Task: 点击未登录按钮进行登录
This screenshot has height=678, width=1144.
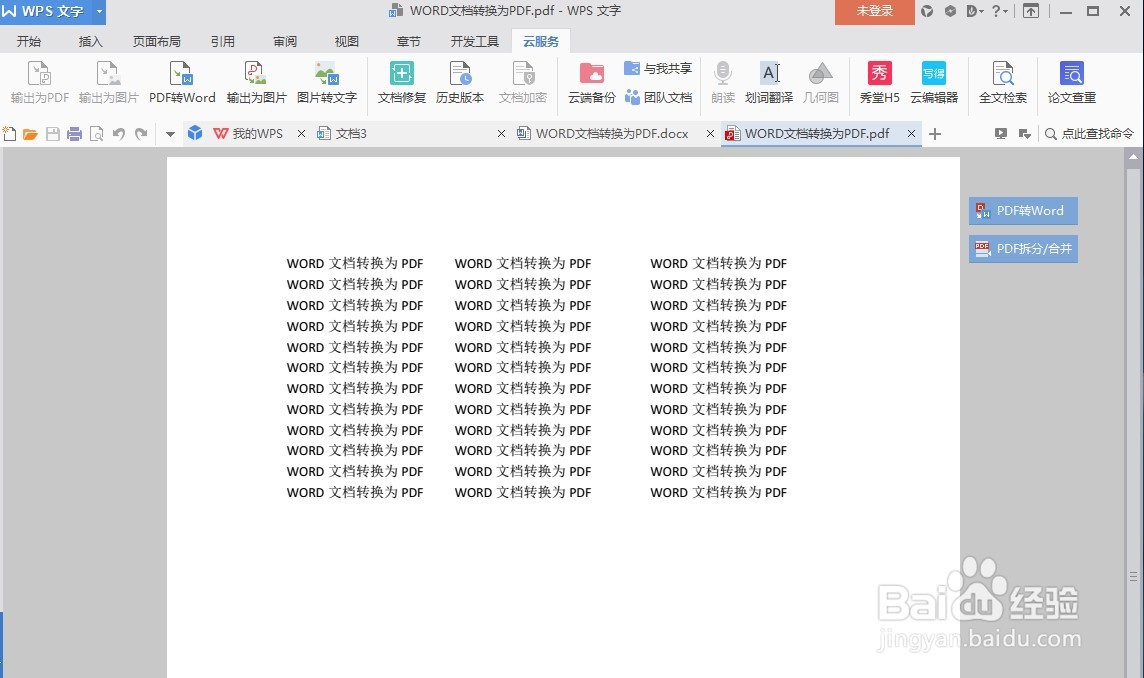Action: 874,12
